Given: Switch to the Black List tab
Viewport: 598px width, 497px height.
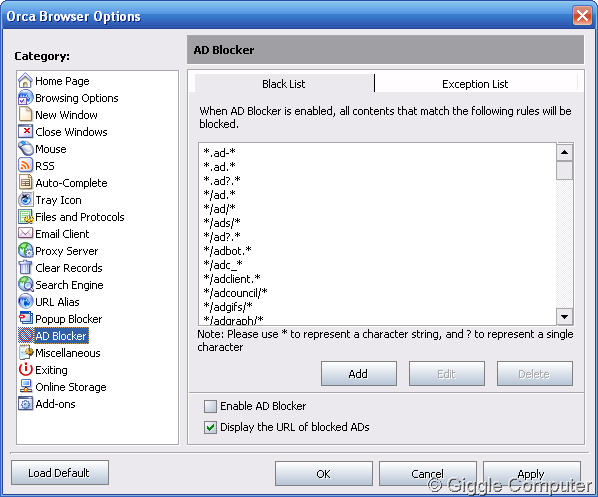Looking at the screenshot, I should (284, 84).
